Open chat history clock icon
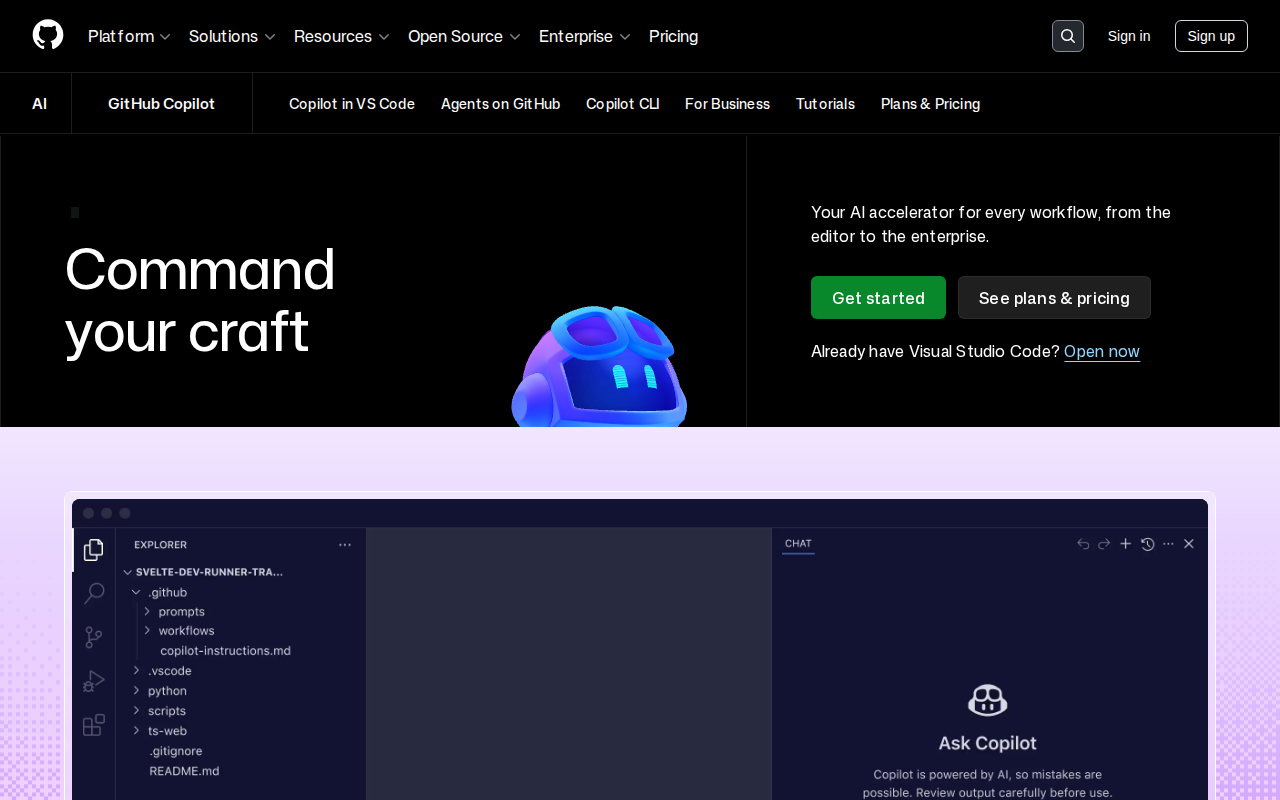This screenshot has height=800, width=1280. tap(1147, 544)
